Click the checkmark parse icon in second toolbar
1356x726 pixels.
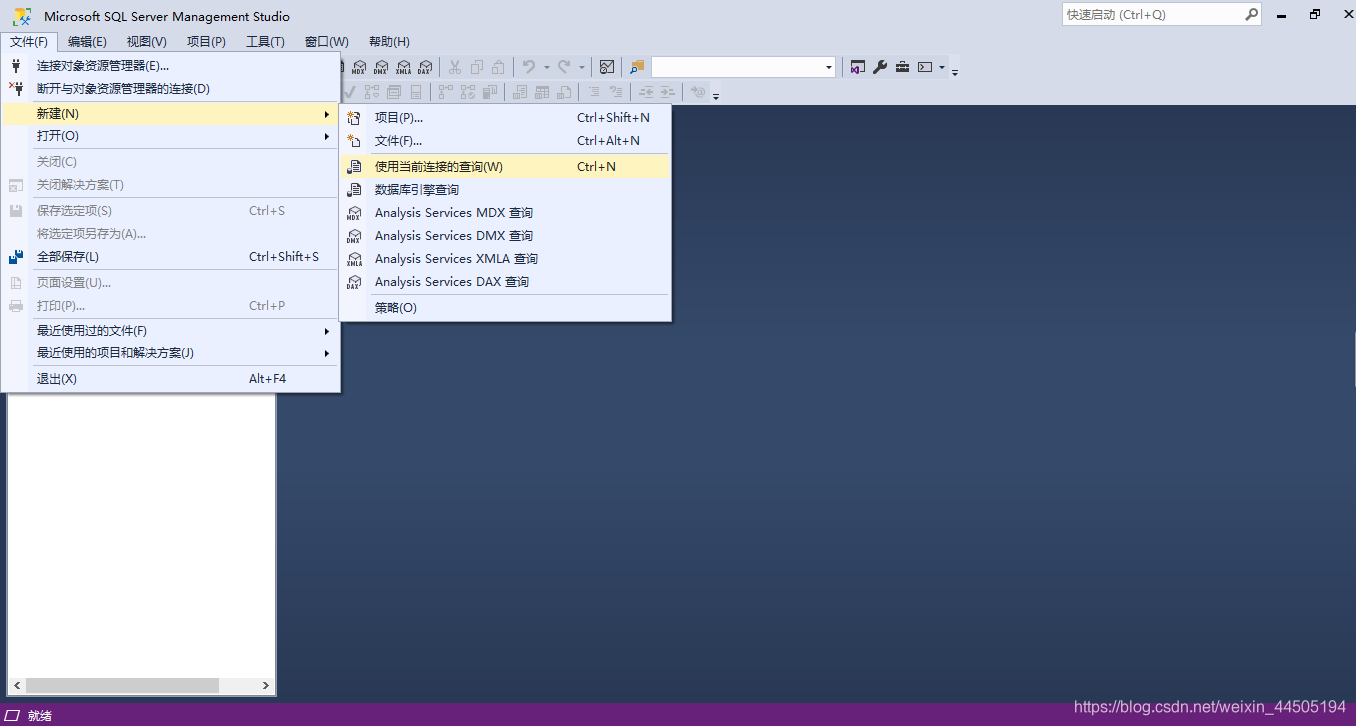pyautogui.click(x=350, y=92)
